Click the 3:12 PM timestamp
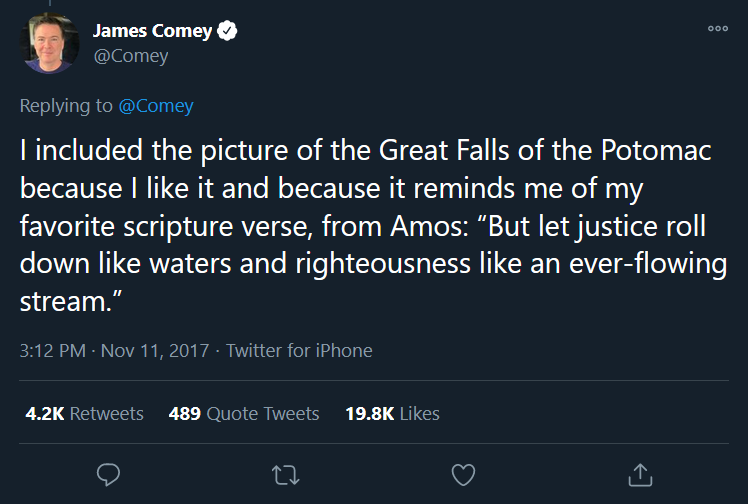The height and width of the screenshot is (504, 748). pyautogui.click(x=52, y=351)
